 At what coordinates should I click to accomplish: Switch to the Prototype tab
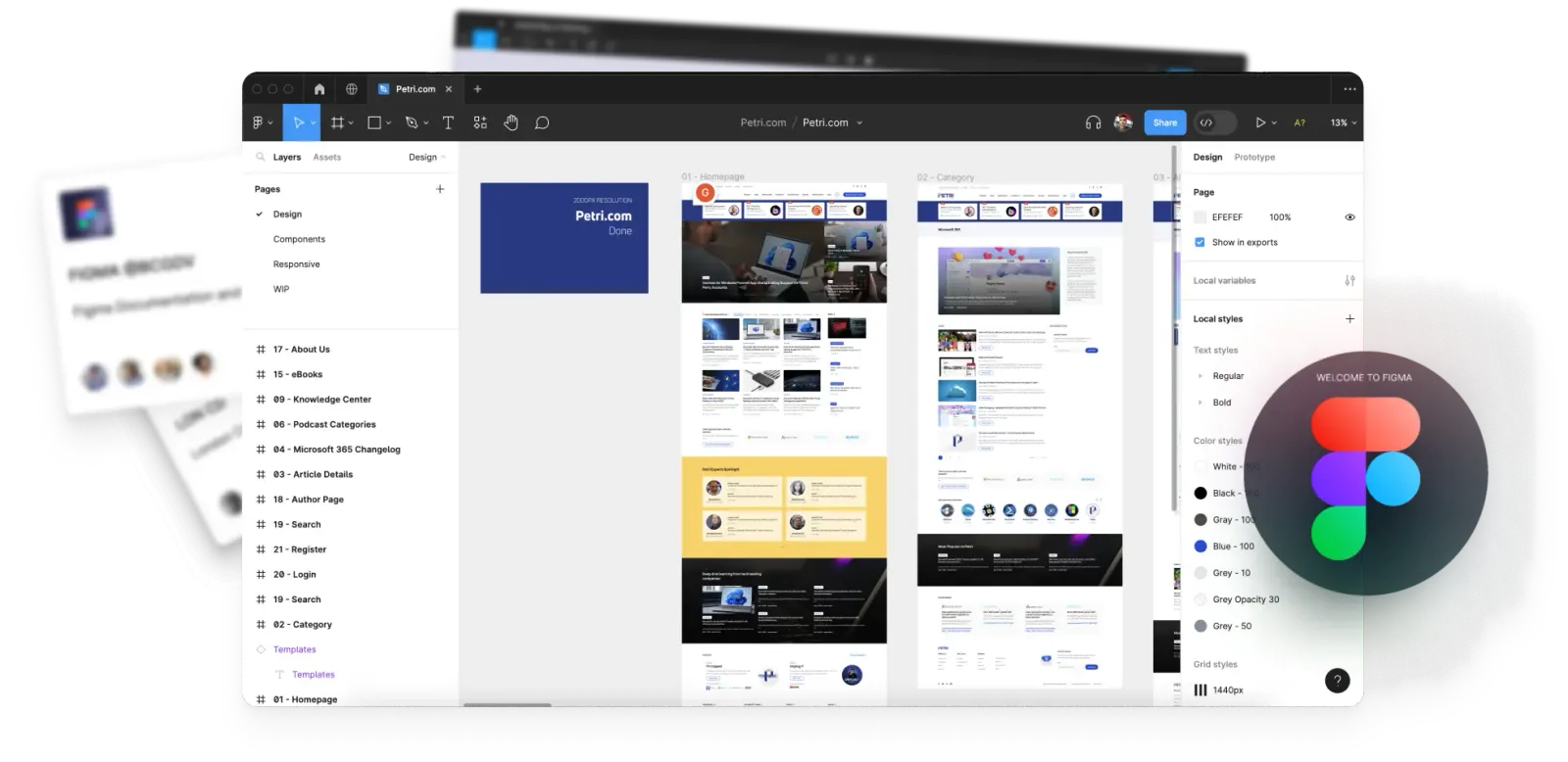pos(1254,157)
